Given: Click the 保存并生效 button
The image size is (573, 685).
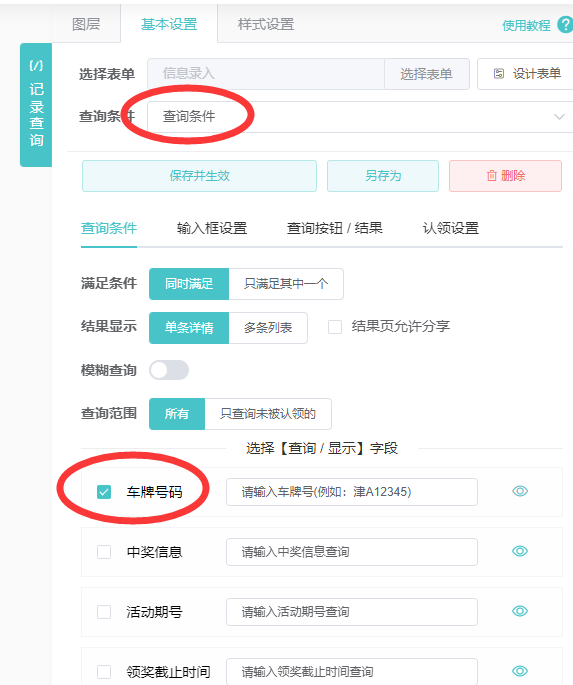Looking at the screenshot, I should (199, 176).
